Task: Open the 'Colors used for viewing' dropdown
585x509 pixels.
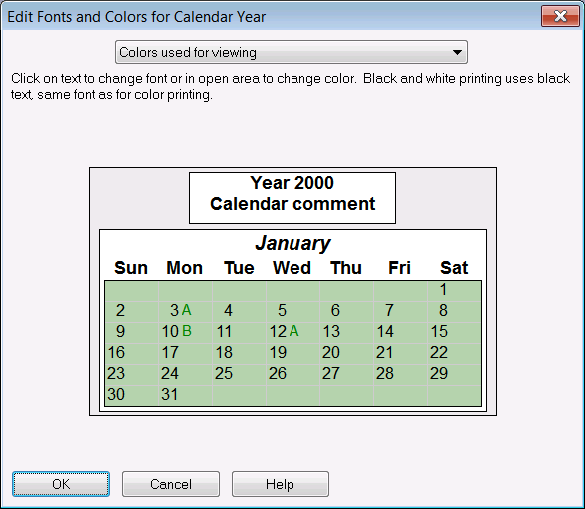Action: click(x=291, y=52)
